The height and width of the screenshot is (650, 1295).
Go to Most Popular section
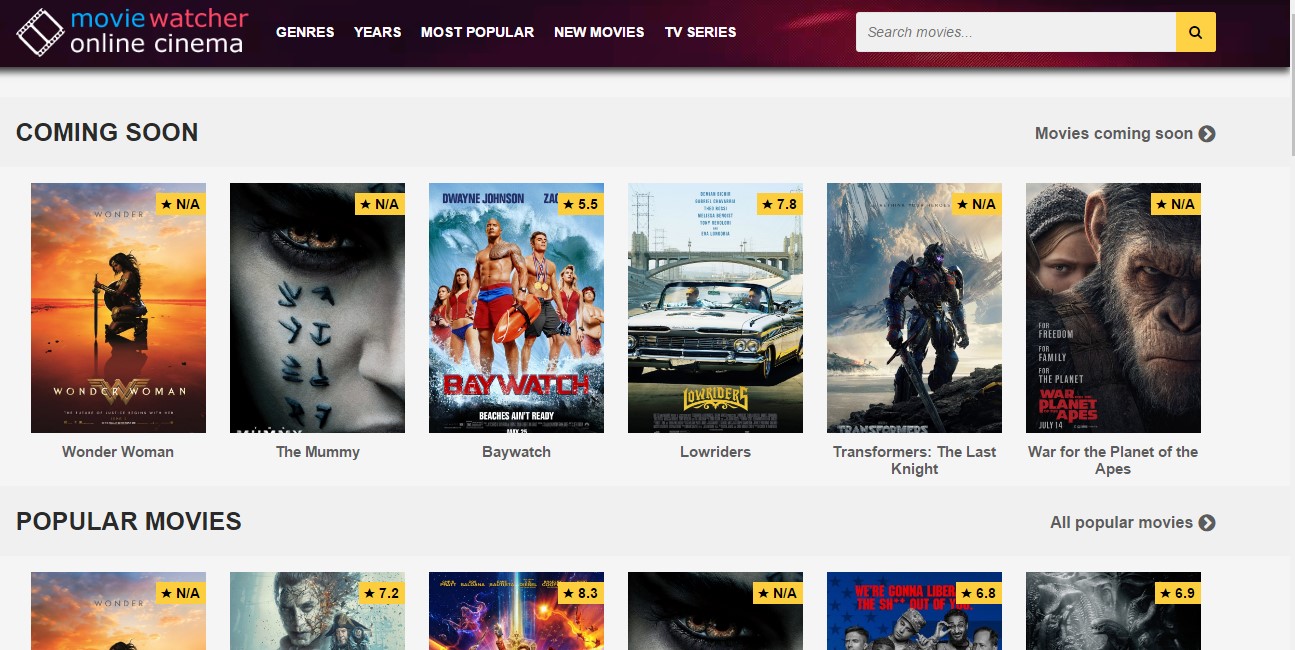[477, 32]
